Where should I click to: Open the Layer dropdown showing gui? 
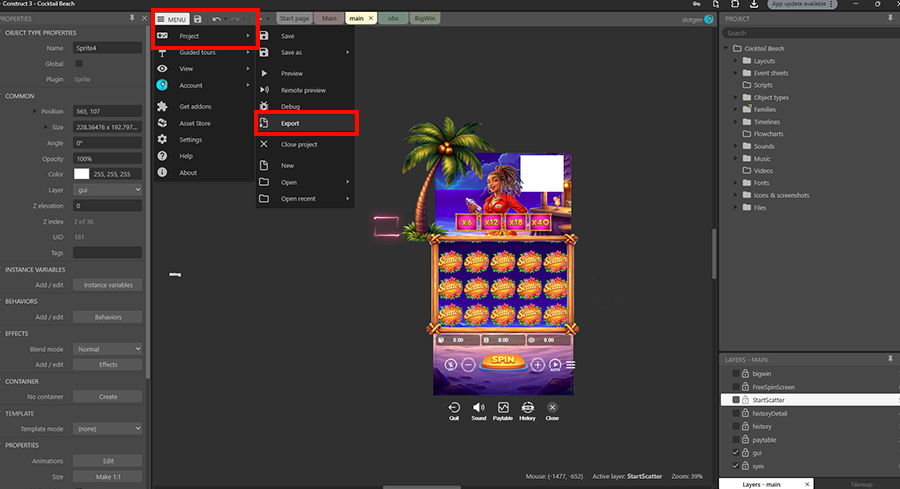(x=107, y=190)
